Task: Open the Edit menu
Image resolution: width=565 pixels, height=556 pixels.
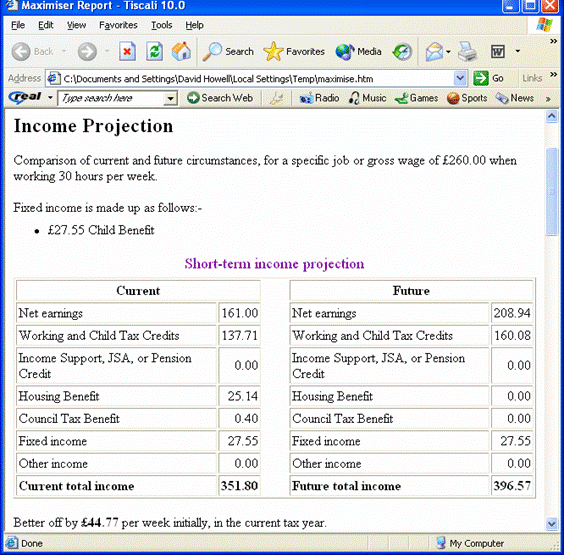Action: pyautogui.click(x=46, y=25)
